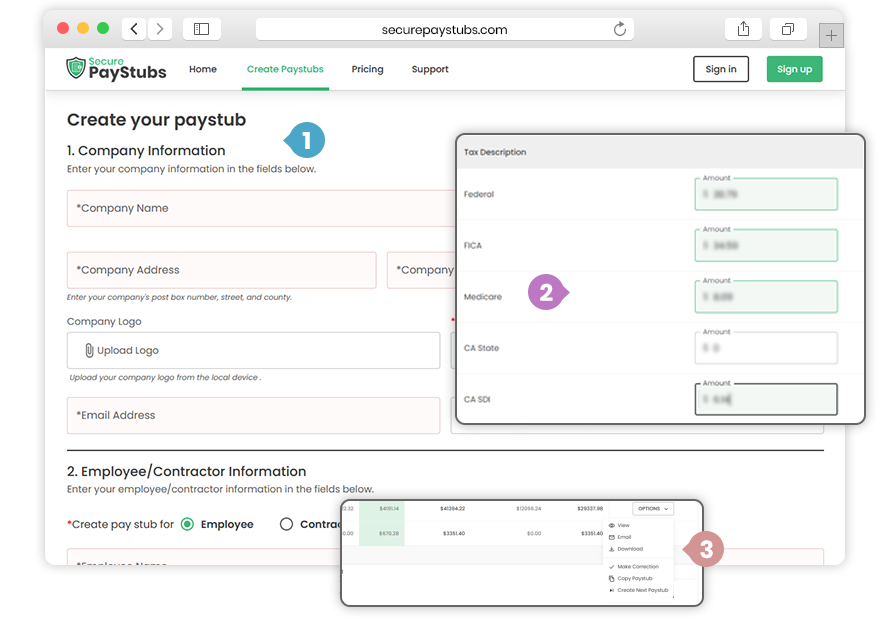This screenshot has height=620, width=885.
Task: Reload the page with the refresh icon
Action: [x=620, y=29]
